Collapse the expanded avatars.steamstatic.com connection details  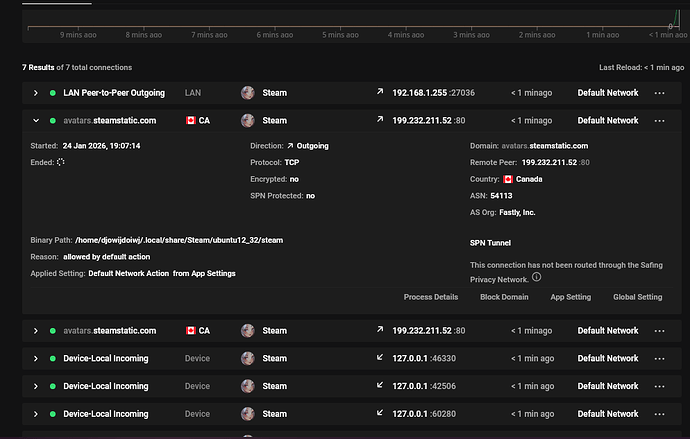point(36,121)
